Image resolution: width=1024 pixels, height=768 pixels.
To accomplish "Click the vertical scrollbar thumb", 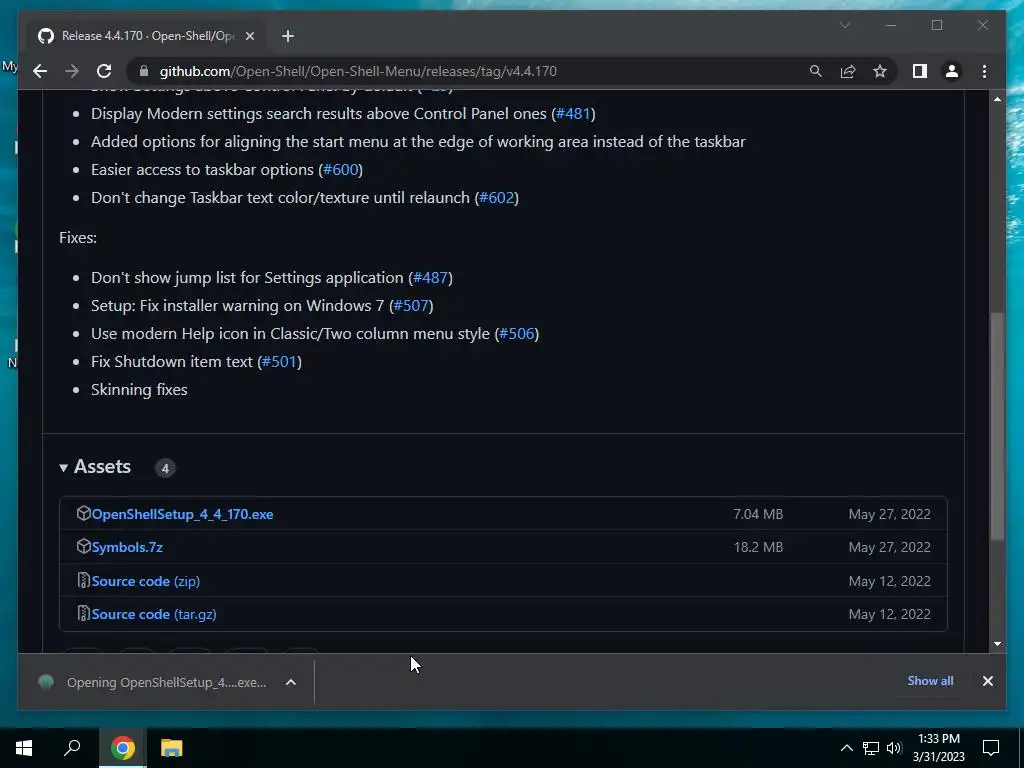I will tap(997, 426).
